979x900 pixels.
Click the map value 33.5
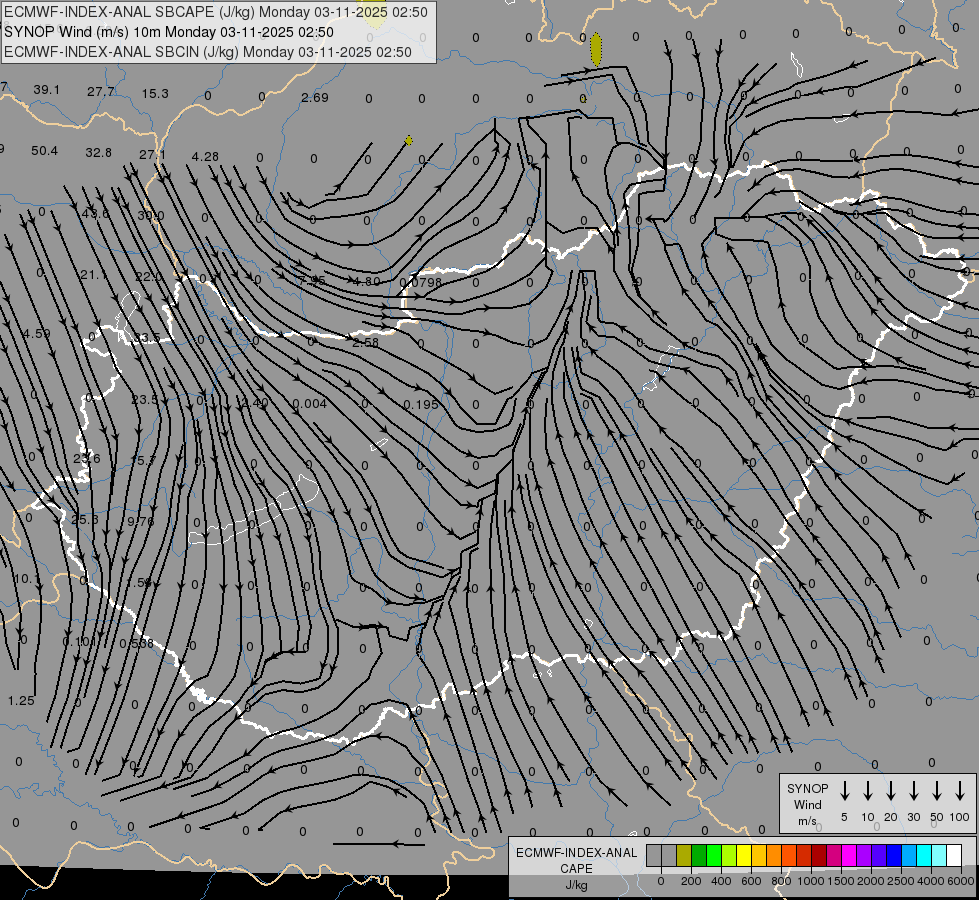(x=147, y=338)
